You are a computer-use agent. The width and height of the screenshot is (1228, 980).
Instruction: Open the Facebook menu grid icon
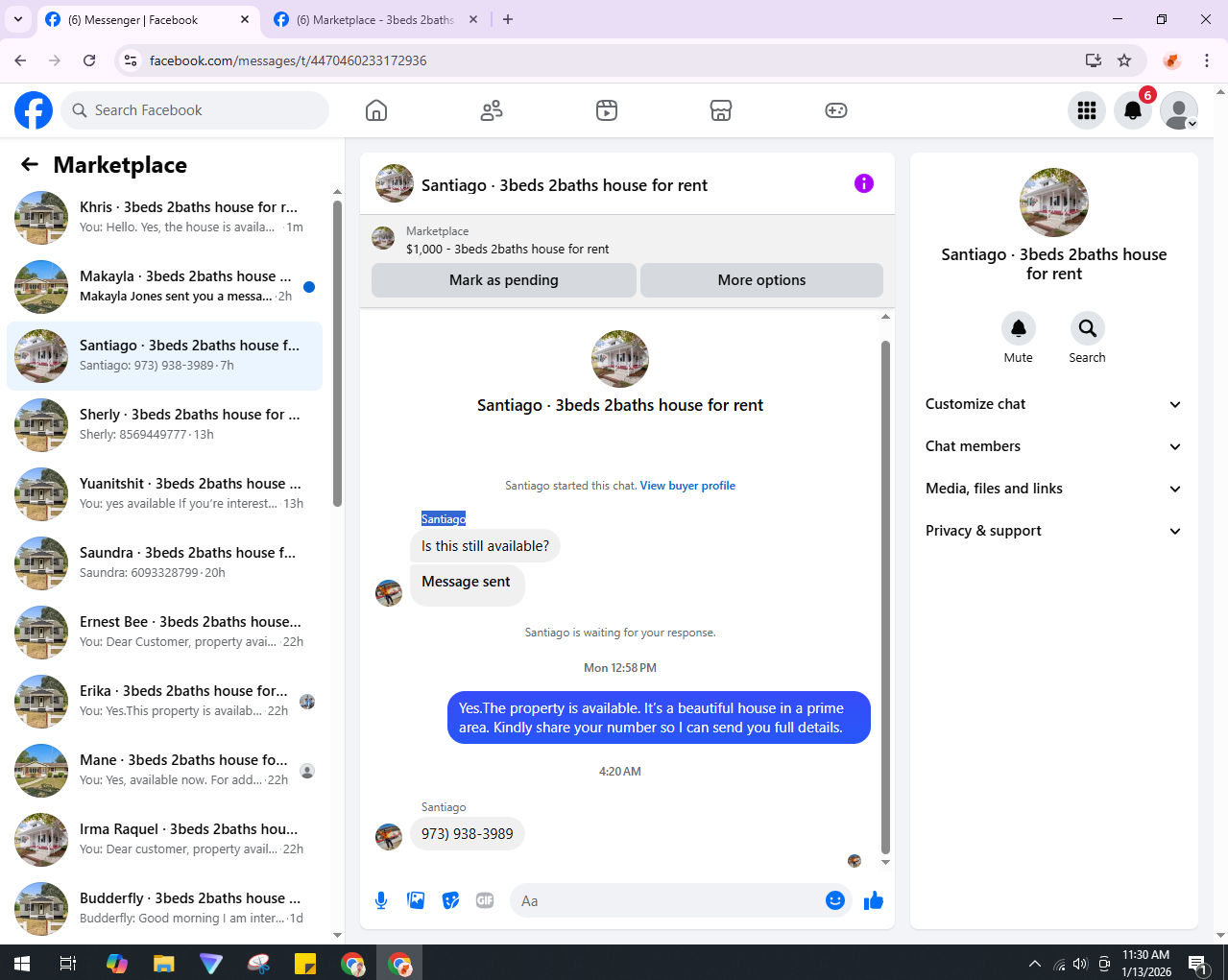click(x=1087, y=110)
